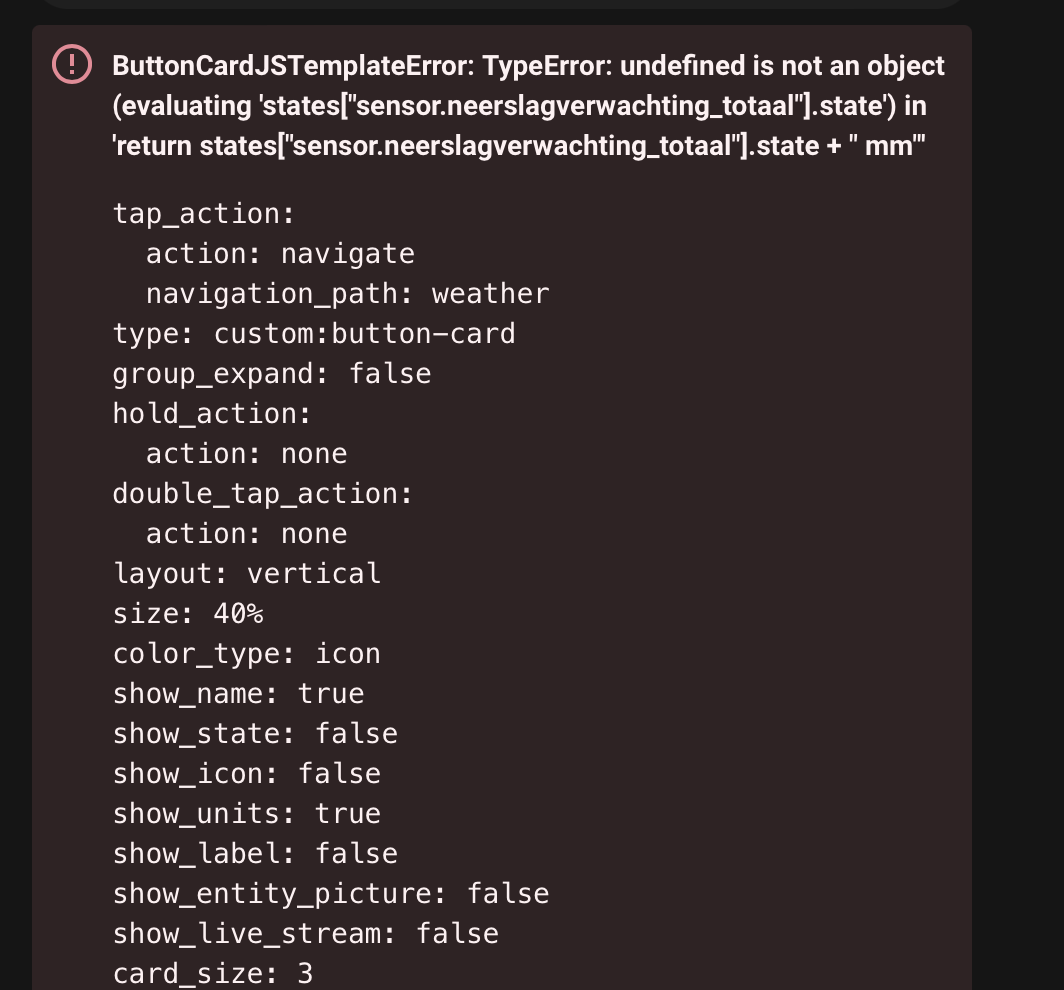The image size is (1064, 990).
Task: Click the 'action: navigate' line
Action: (x=280, y=254)
